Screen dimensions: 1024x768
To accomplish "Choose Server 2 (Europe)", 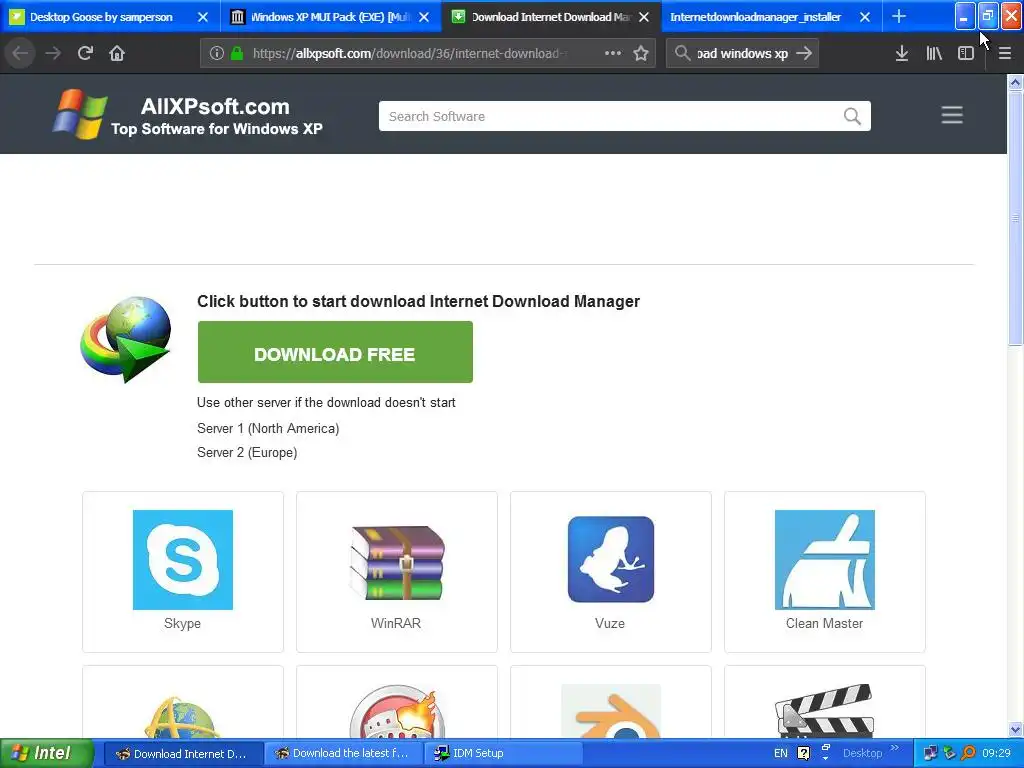I will pyautogui.click(x=247, y=453).
